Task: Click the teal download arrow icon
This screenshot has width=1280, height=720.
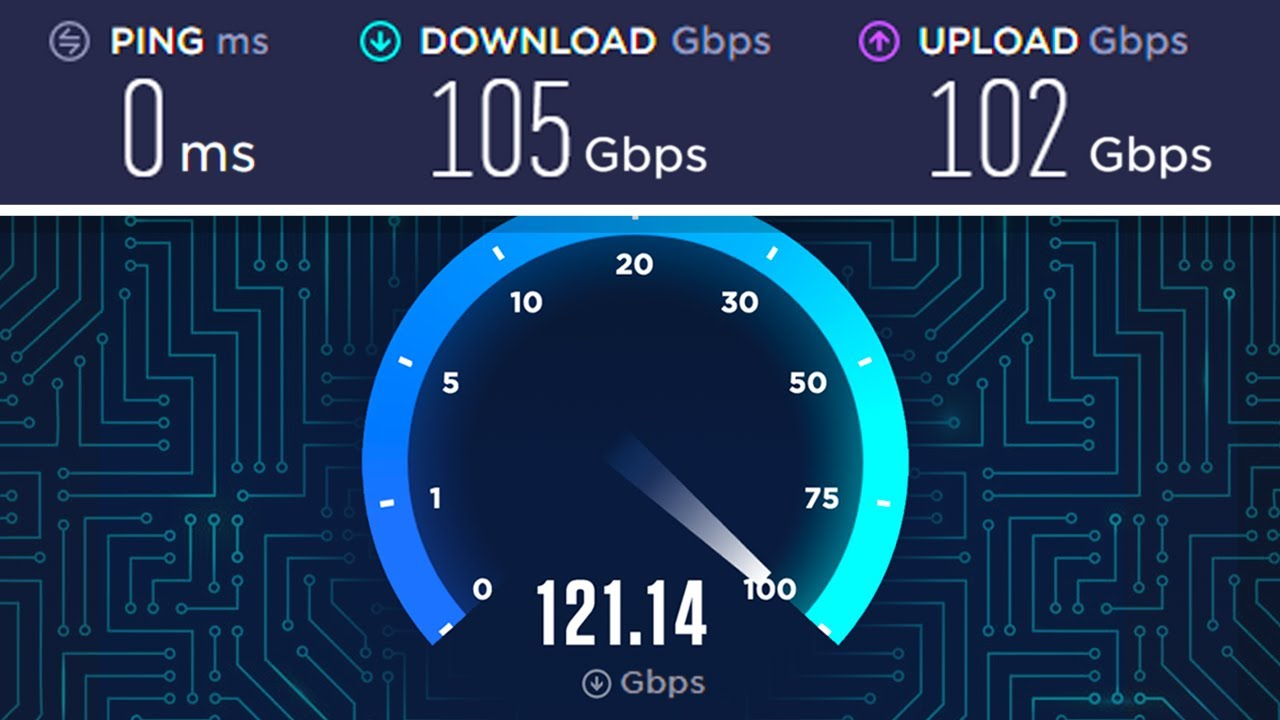Action: point(380,42)
